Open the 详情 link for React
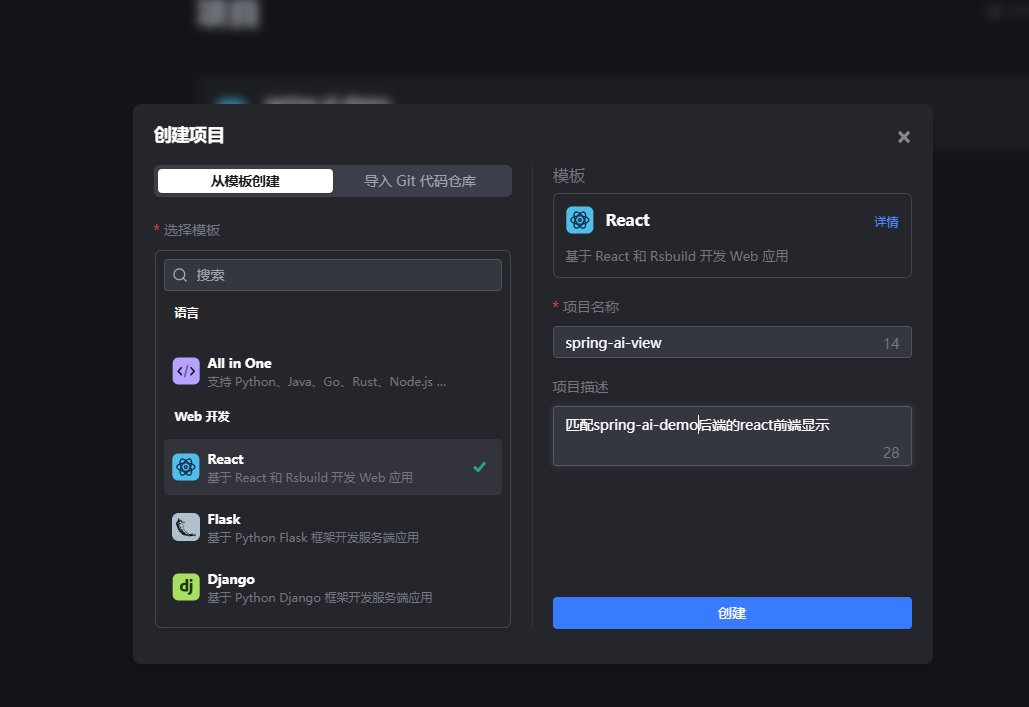The image size is (1029, 707). 886,222
